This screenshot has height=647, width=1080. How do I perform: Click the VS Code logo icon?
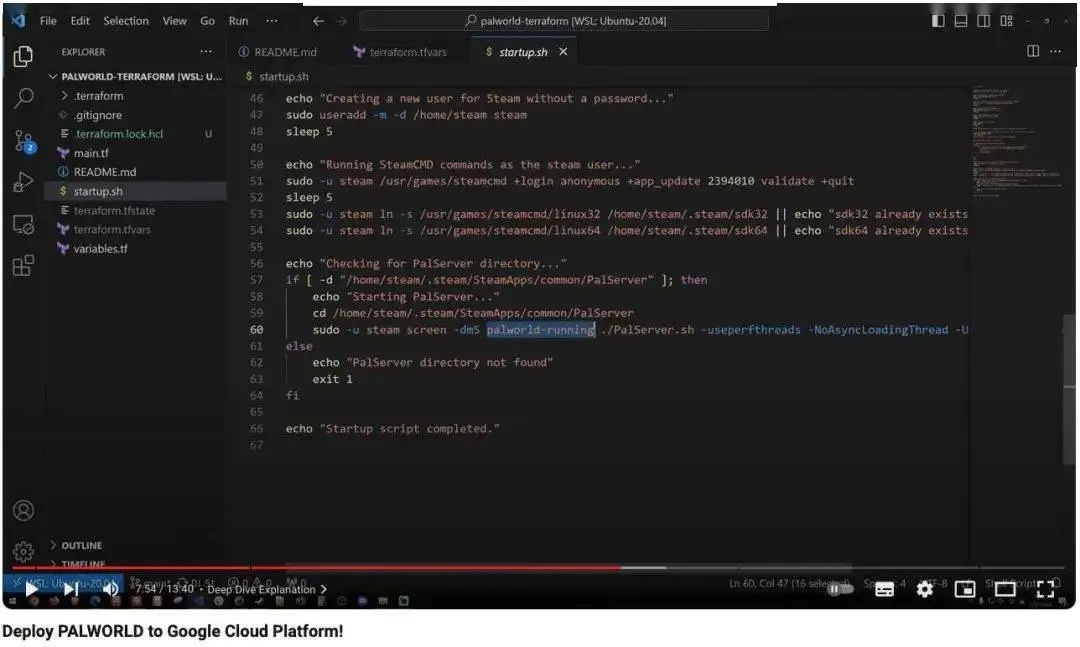18,21
